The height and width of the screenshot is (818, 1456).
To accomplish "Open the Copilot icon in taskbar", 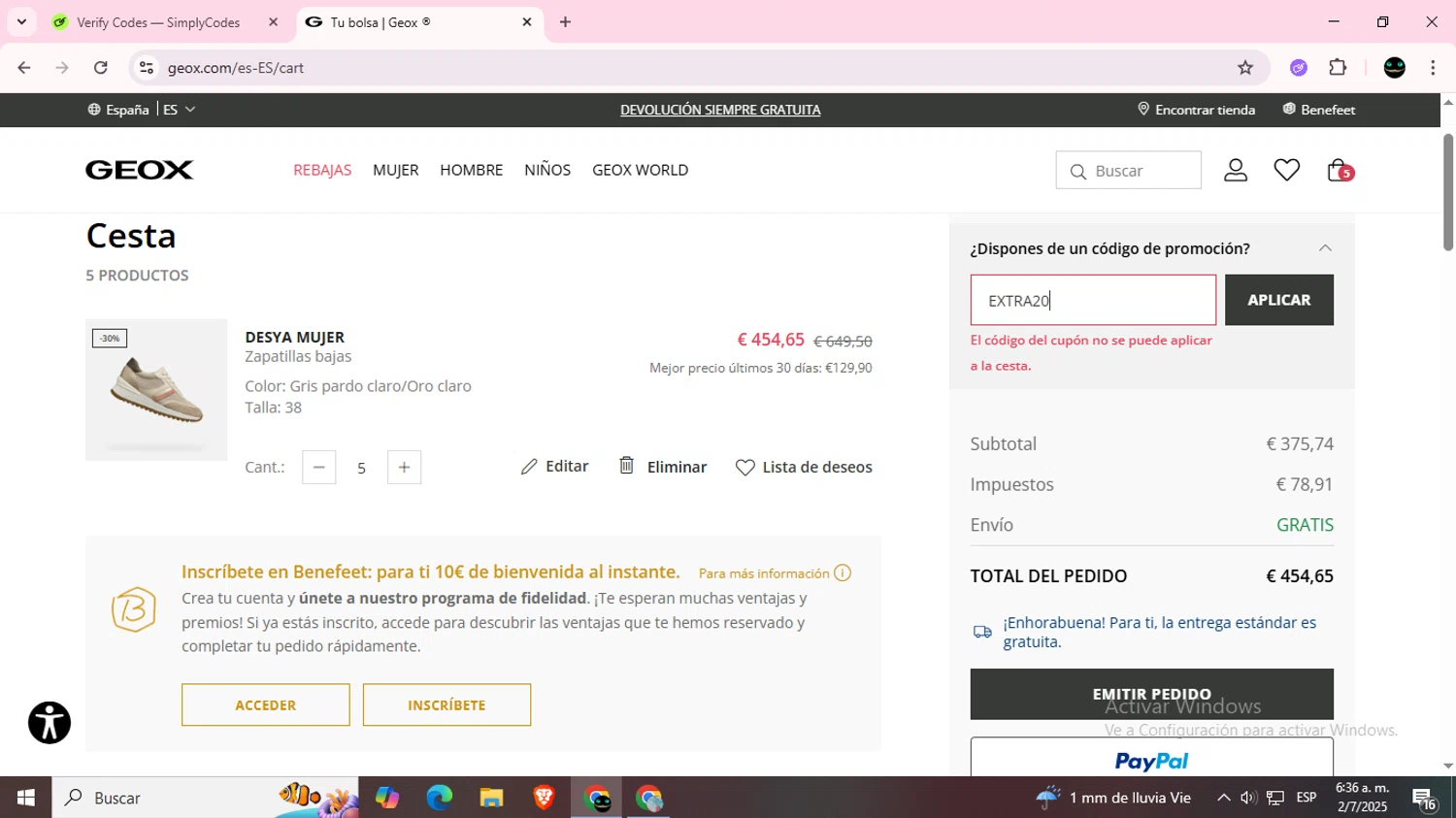I will pos(387,798).
